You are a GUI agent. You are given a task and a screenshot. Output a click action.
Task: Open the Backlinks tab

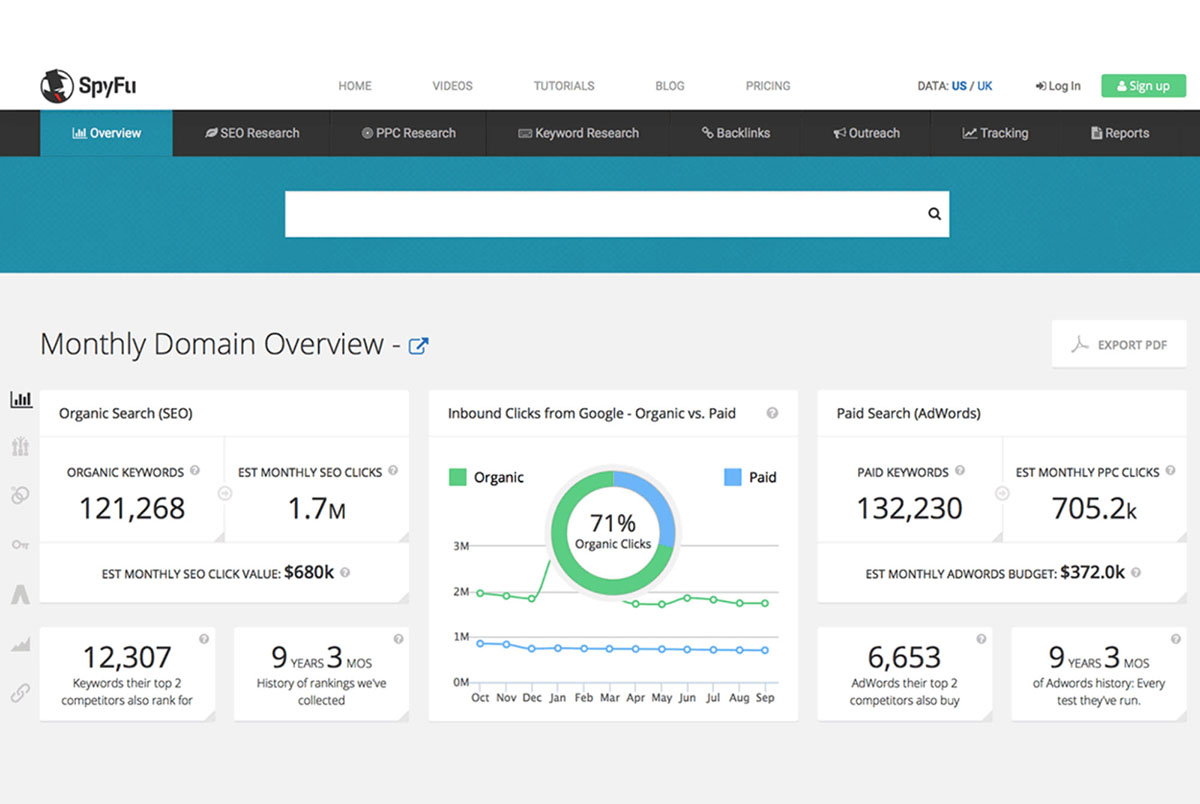coord(735,133)
